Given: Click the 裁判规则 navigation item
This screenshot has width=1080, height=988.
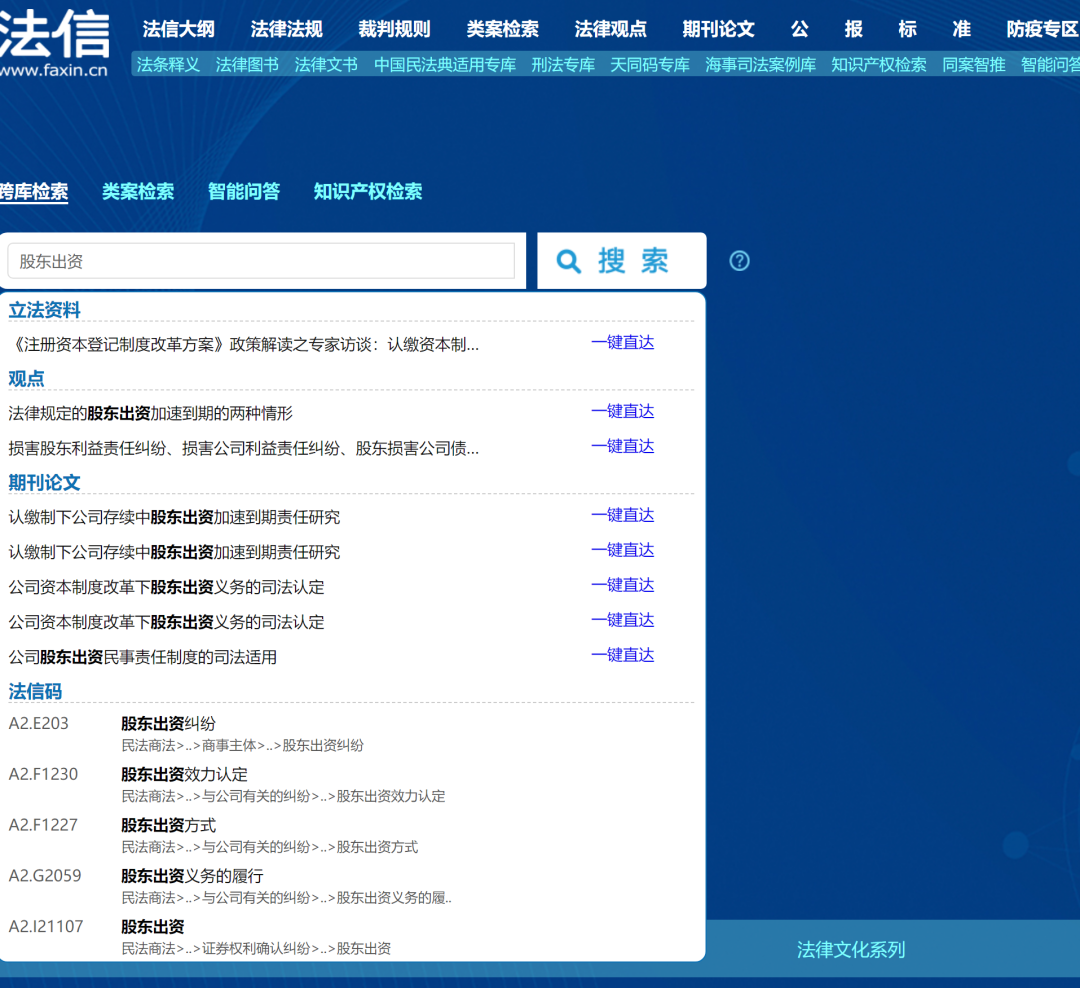Looking at the screenshot, I should coord(394,29).
